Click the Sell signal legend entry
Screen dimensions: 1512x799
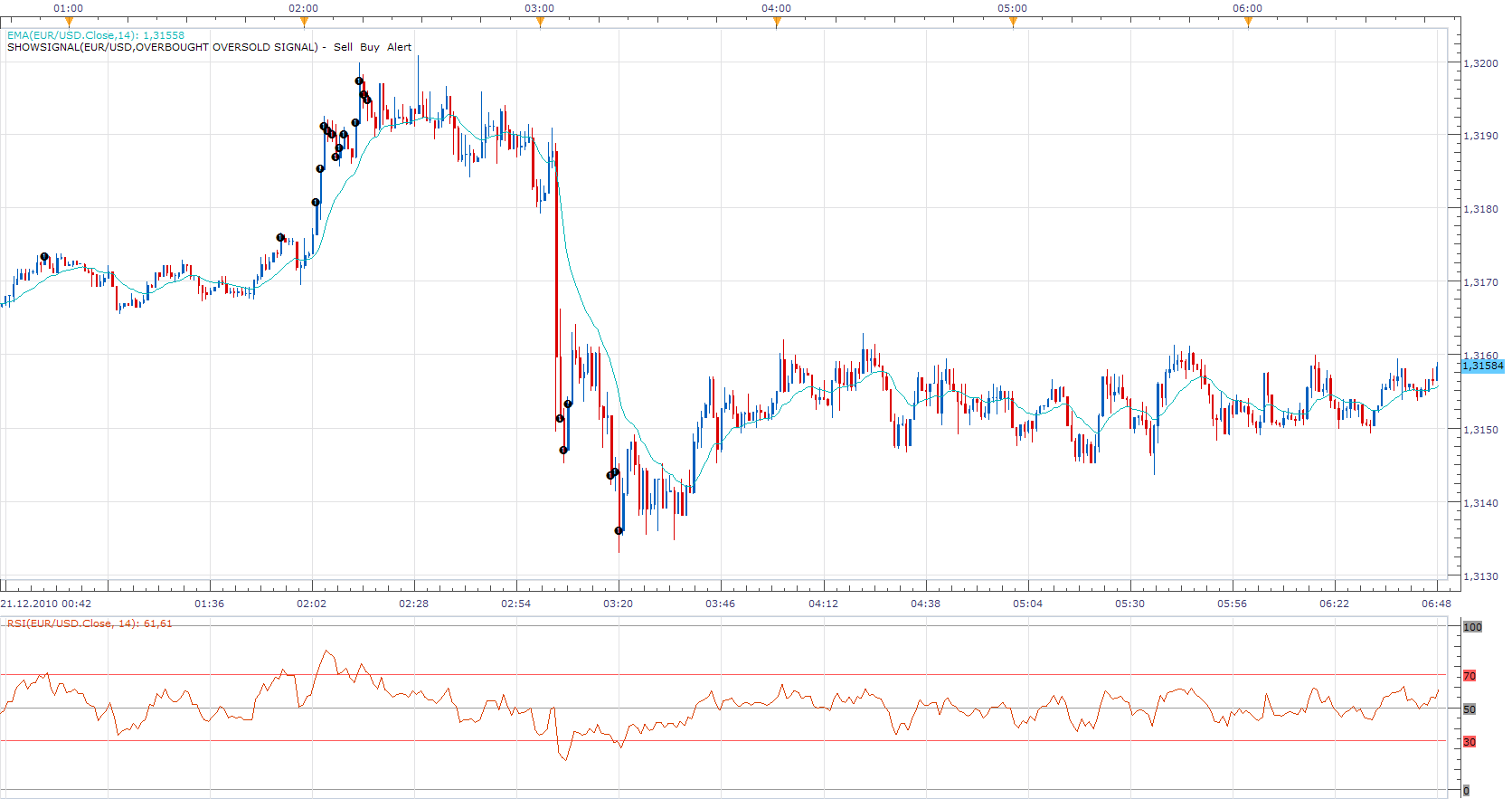343,47
